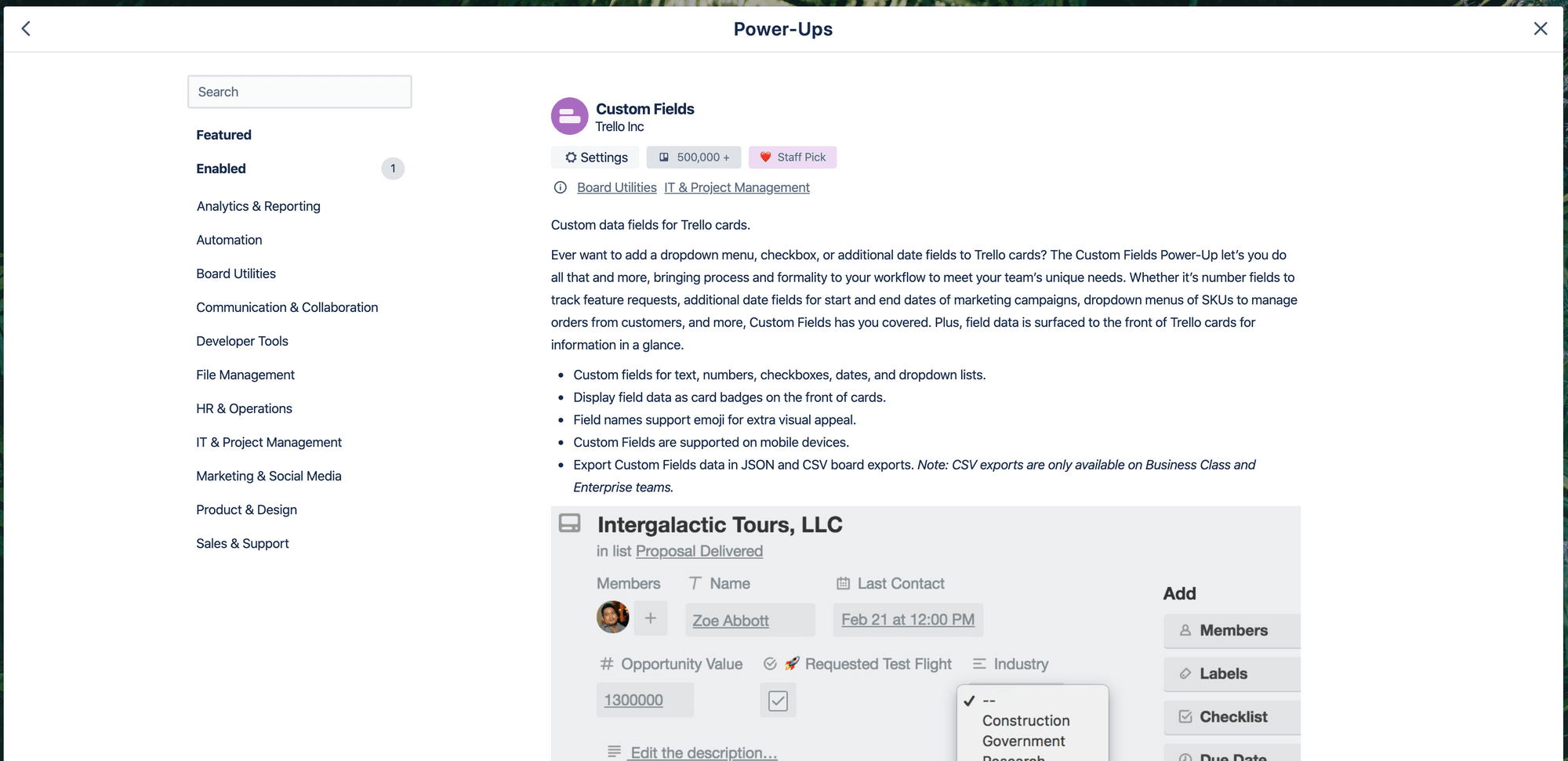The width and height of the screenshot is (1568, 761).
Task: Click the Custom Fields purple logo icon
Action: click(570, 116)
